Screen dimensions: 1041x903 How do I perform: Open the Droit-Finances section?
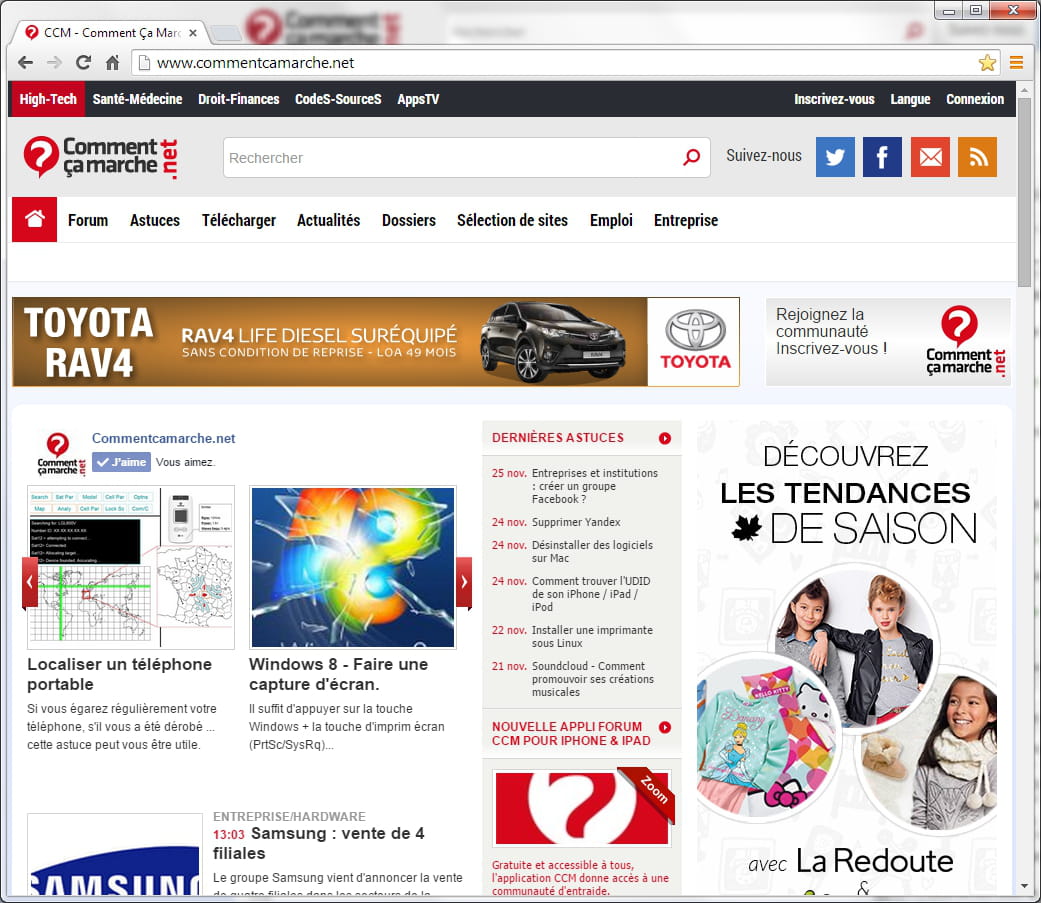click(238, 99)
